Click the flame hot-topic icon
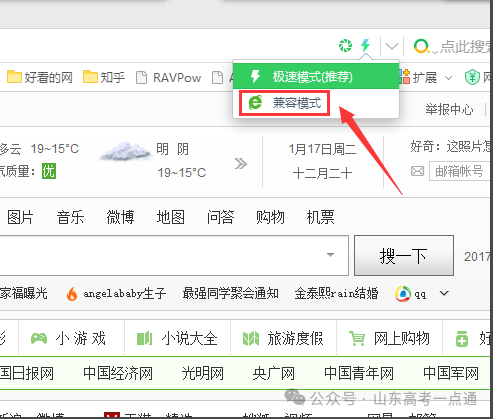The image size is (493, 419). 72,294
